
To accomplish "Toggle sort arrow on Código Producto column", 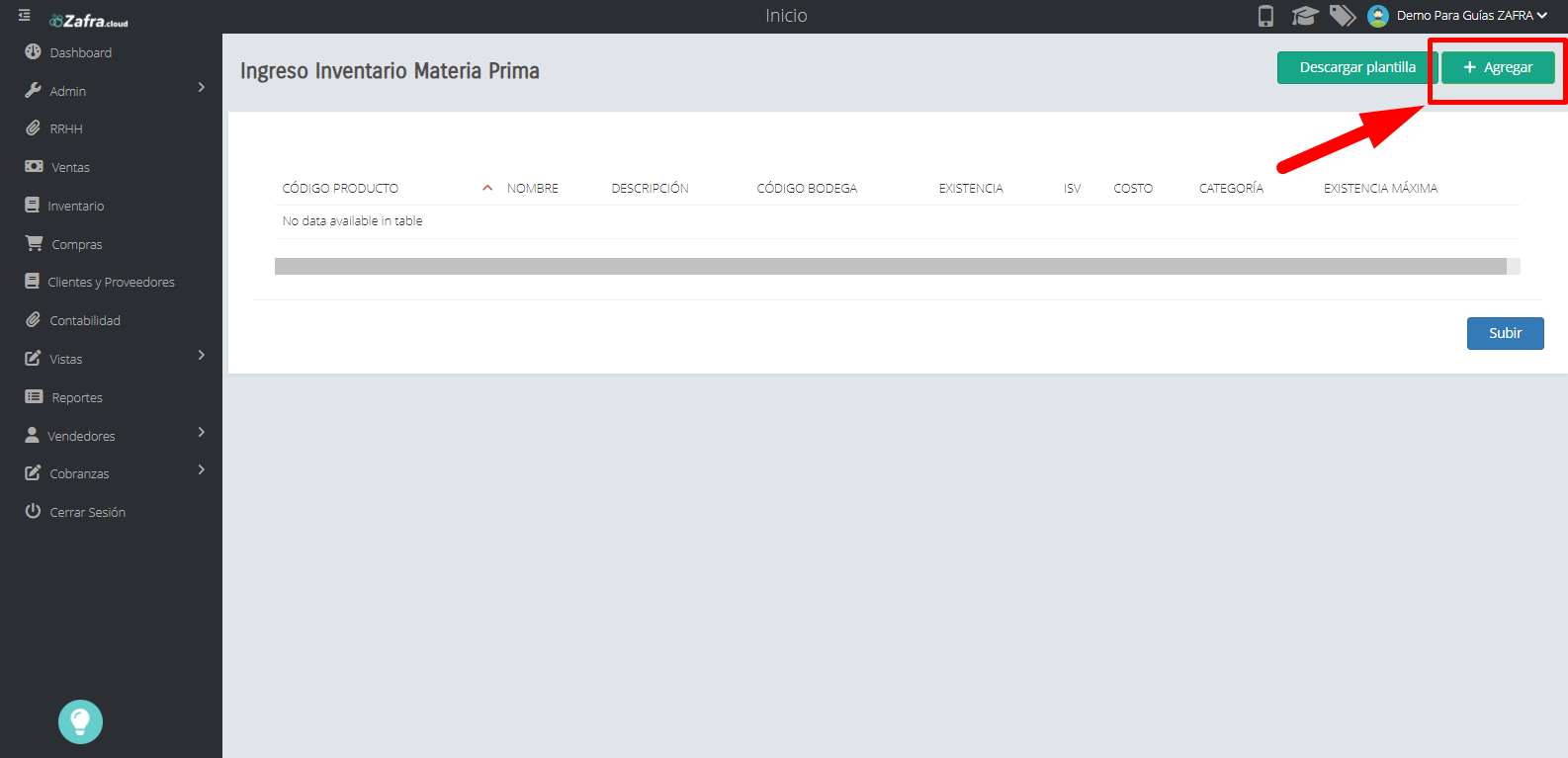I will coord(487,188).
